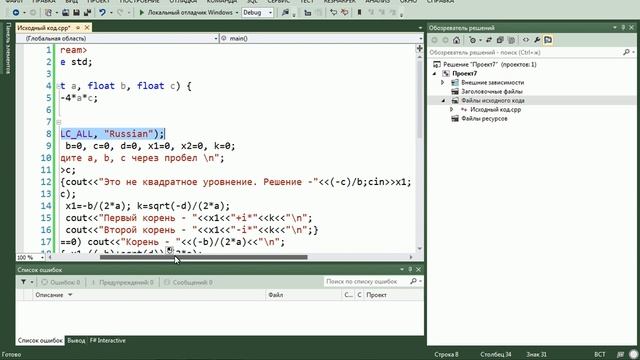Switch to the F# Interactive tab
640x360 pixels.
(x=108, y=340)
